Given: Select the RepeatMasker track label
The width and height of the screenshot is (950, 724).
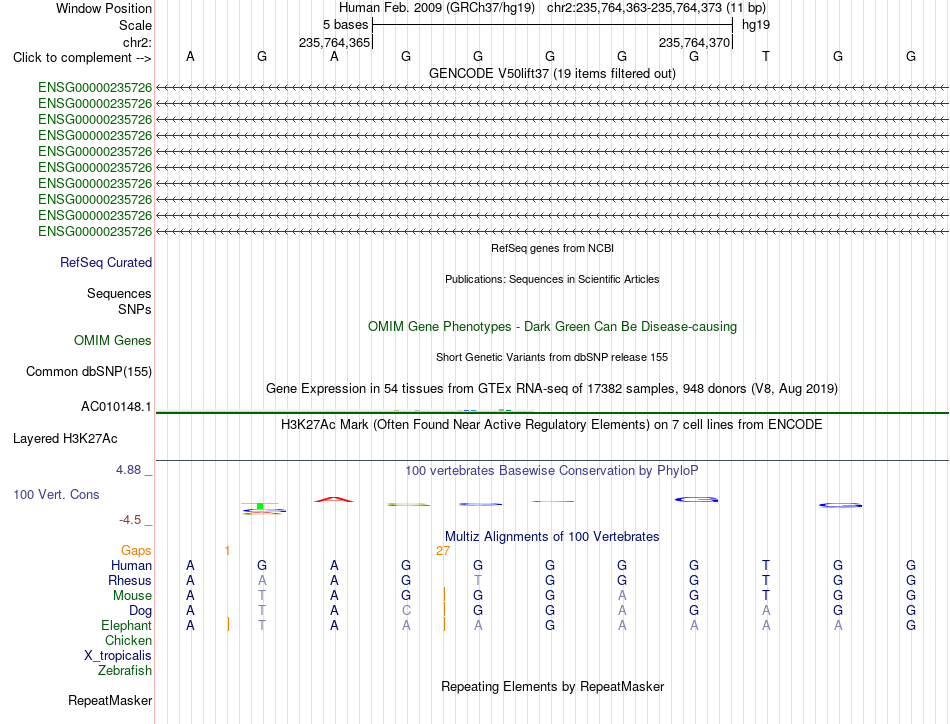Looking at the screenshot, I should (x=110, y=700).
